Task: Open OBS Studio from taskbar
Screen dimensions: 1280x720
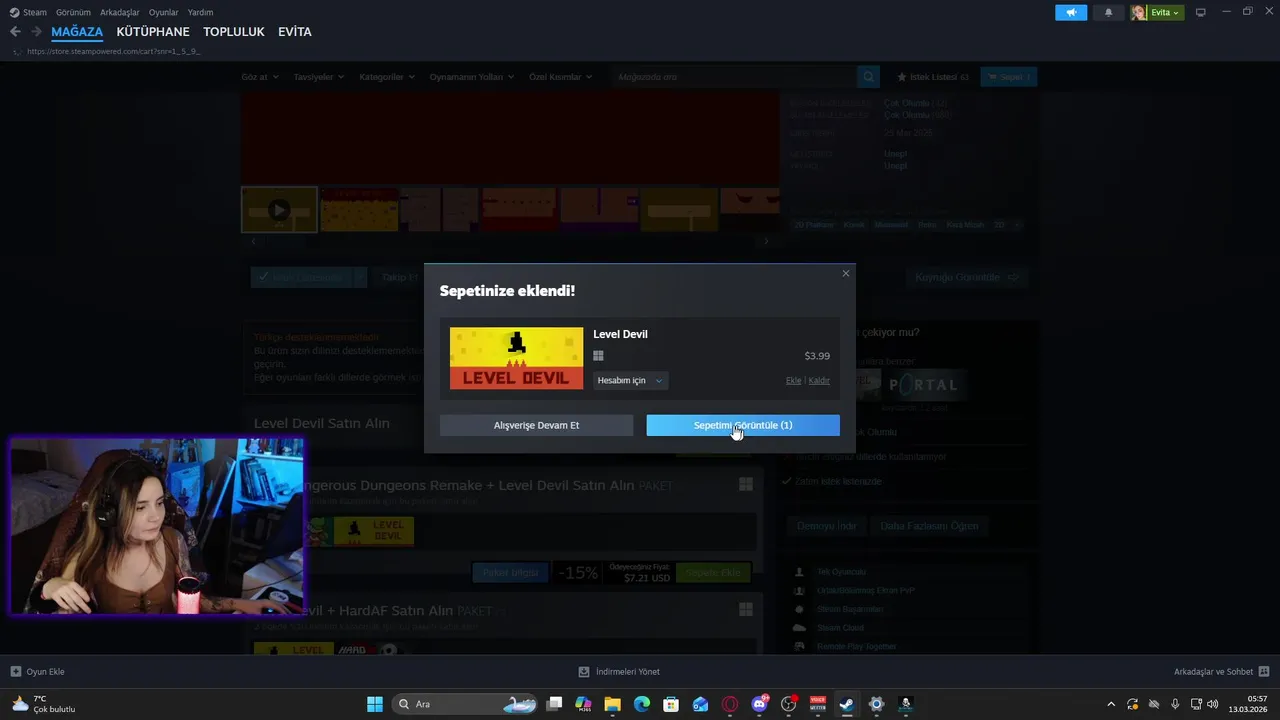Action: click(788, 704)
